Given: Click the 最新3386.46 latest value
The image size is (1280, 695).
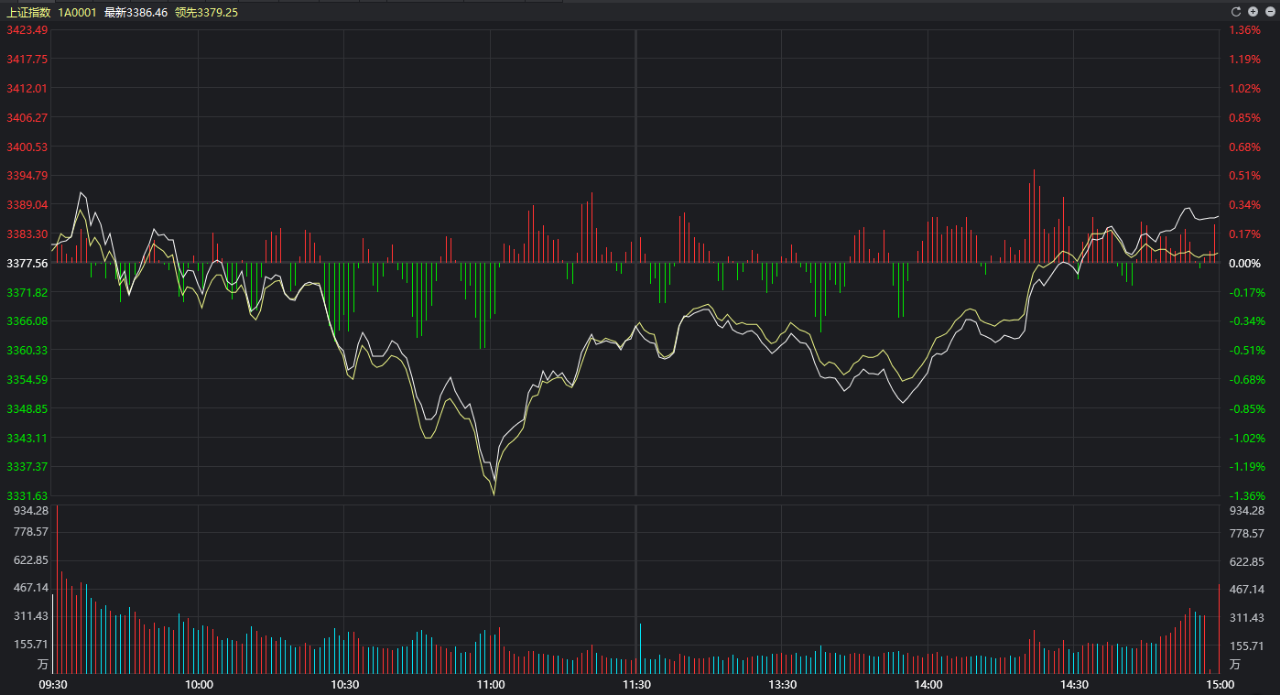Looking at the screenshot, I should point(136,12).
